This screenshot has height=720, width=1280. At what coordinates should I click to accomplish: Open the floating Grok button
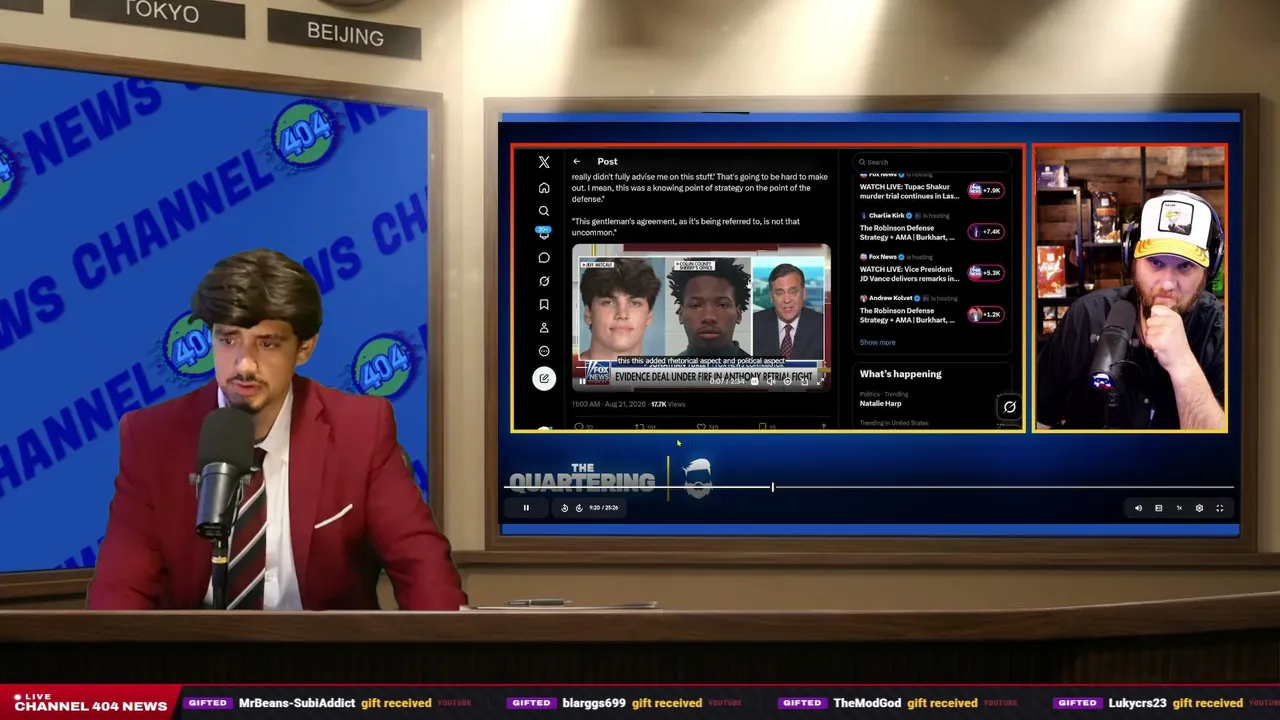[x=1009, y=407]
